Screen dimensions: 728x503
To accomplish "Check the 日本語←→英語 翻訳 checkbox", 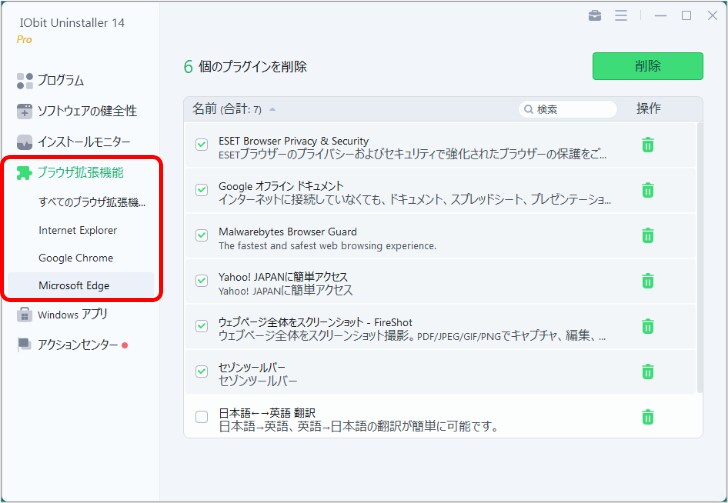I will (202, 417).
